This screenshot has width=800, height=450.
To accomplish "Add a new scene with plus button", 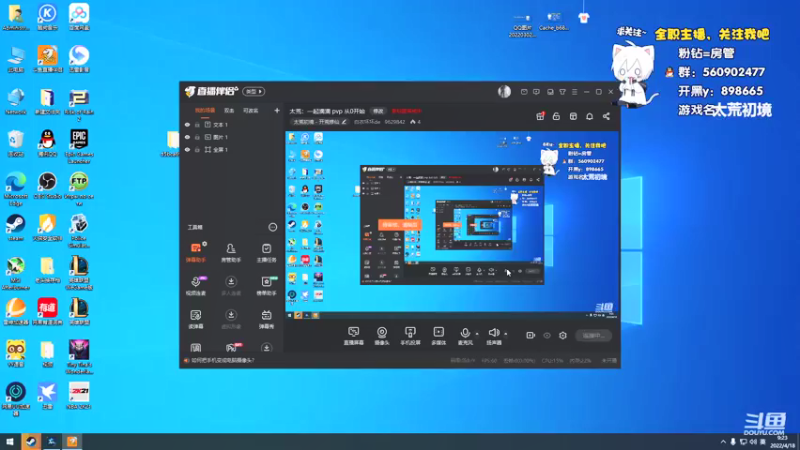I will tap(277, 110).
